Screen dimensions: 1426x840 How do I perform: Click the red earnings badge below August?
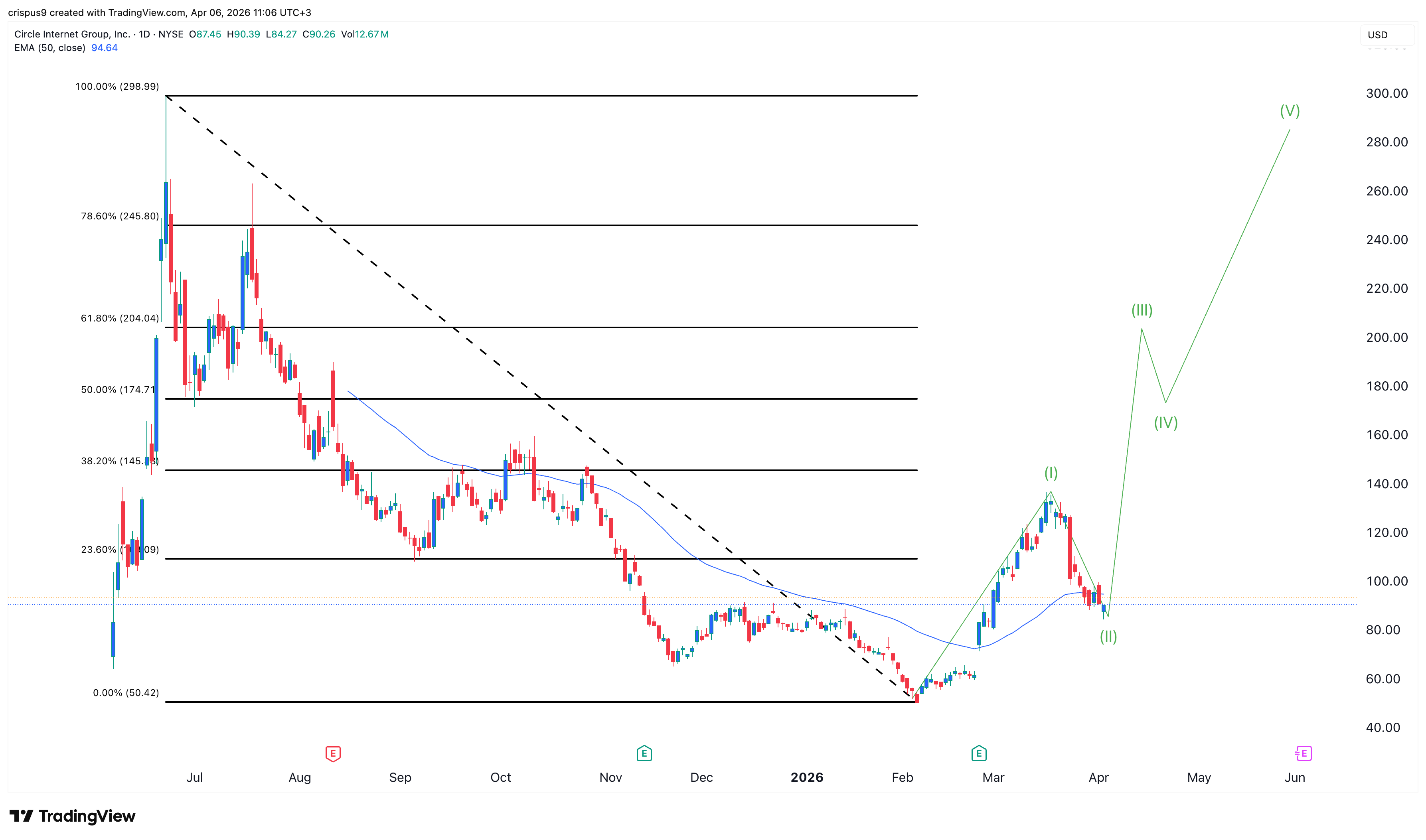tap(333, 753)
